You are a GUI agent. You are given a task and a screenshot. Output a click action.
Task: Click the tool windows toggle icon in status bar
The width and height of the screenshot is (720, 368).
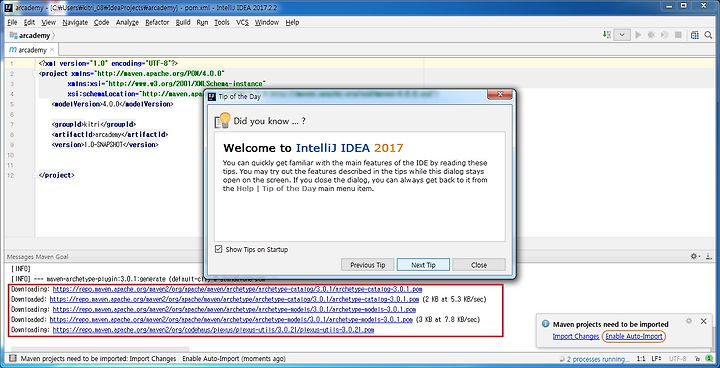[x=12, y=359]
